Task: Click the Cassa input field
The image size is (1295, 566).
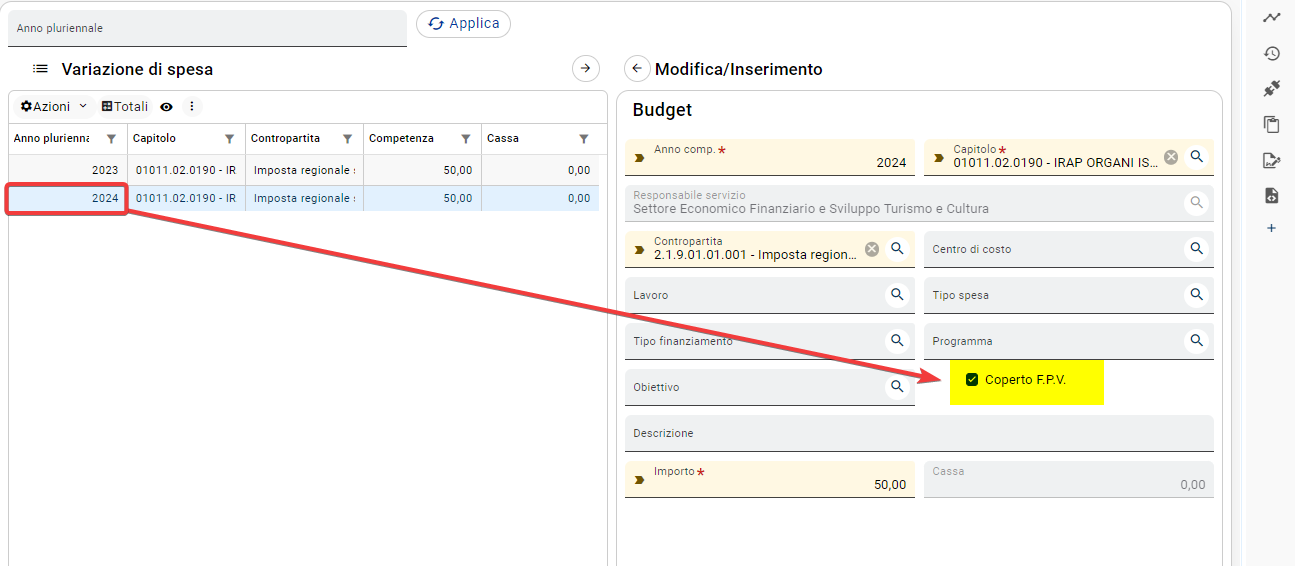Action: [1068, 479]
